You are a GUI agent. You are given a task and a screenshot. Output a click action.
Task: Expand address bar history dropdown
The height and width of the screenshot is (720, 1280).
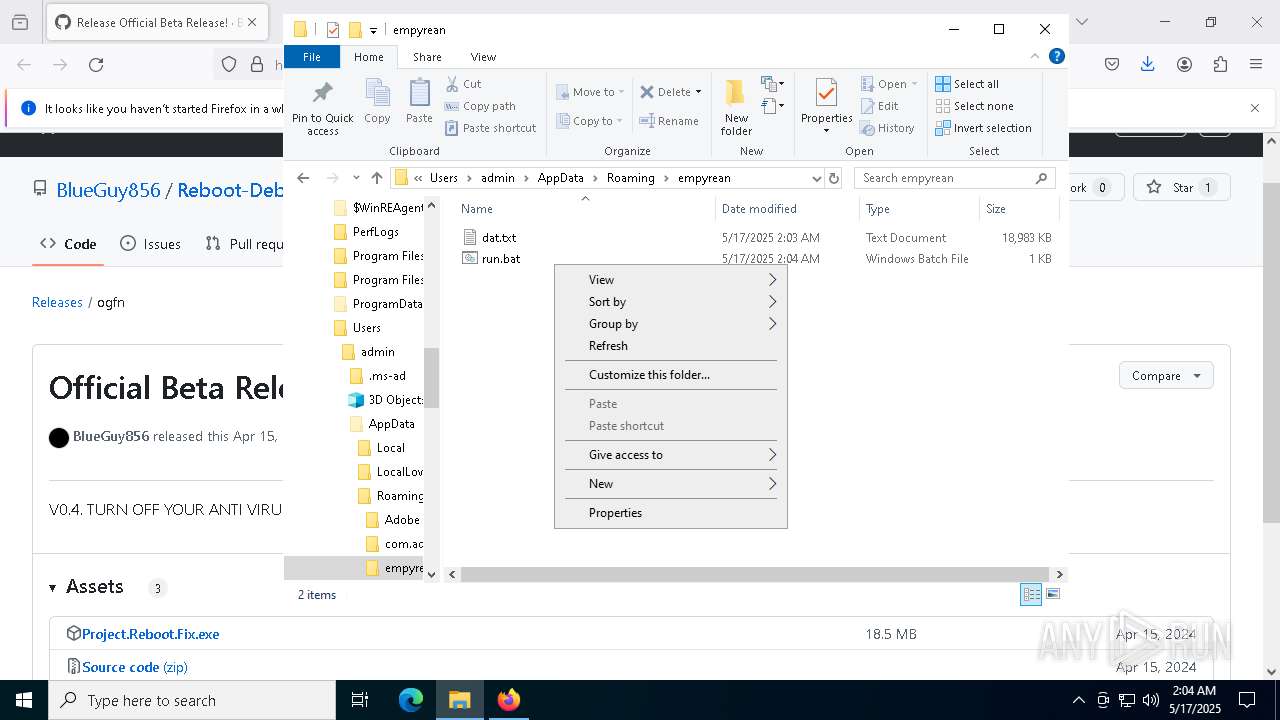point(816,178)
